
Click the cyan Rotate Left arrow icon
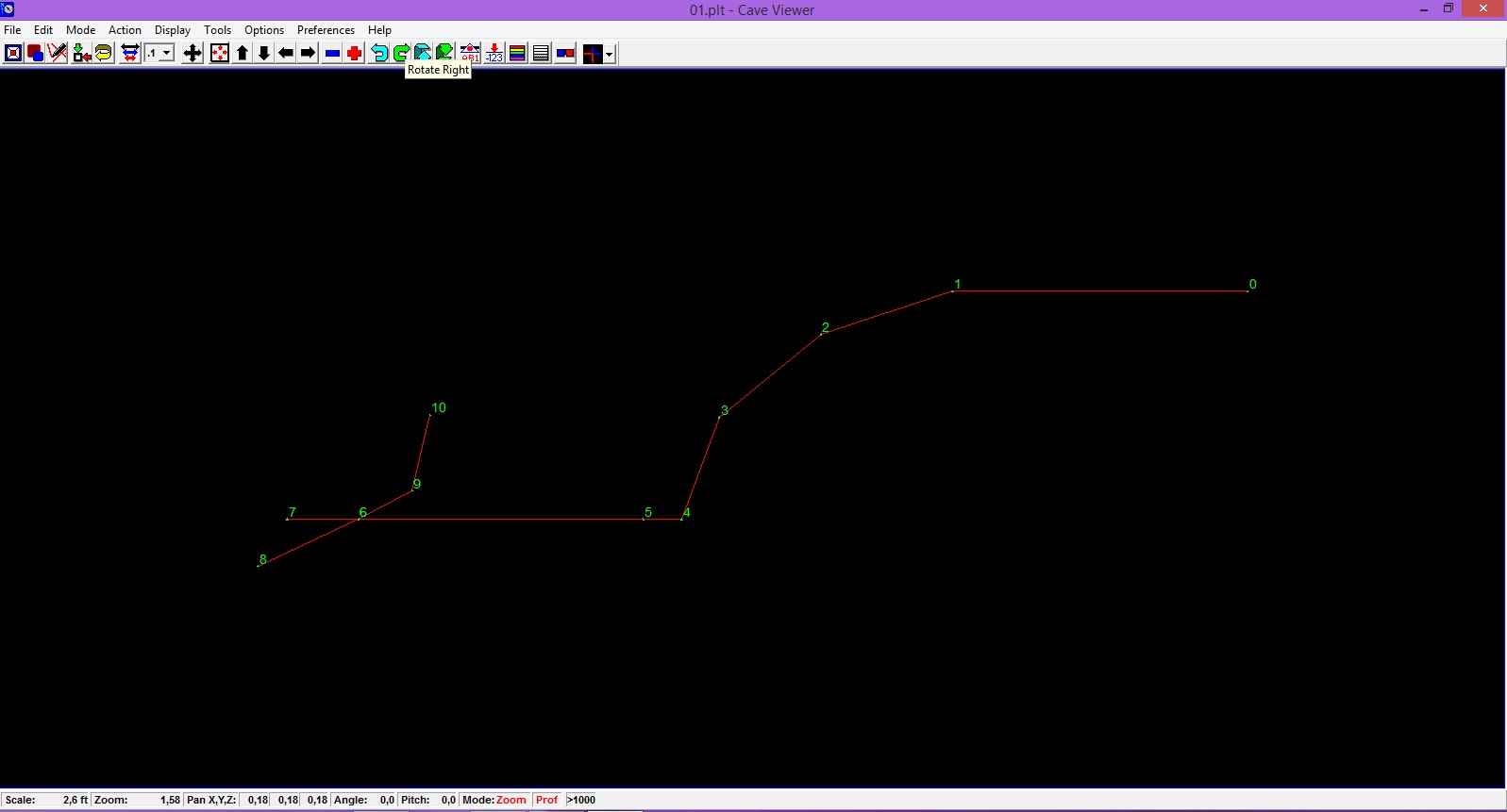click(379, 53)
